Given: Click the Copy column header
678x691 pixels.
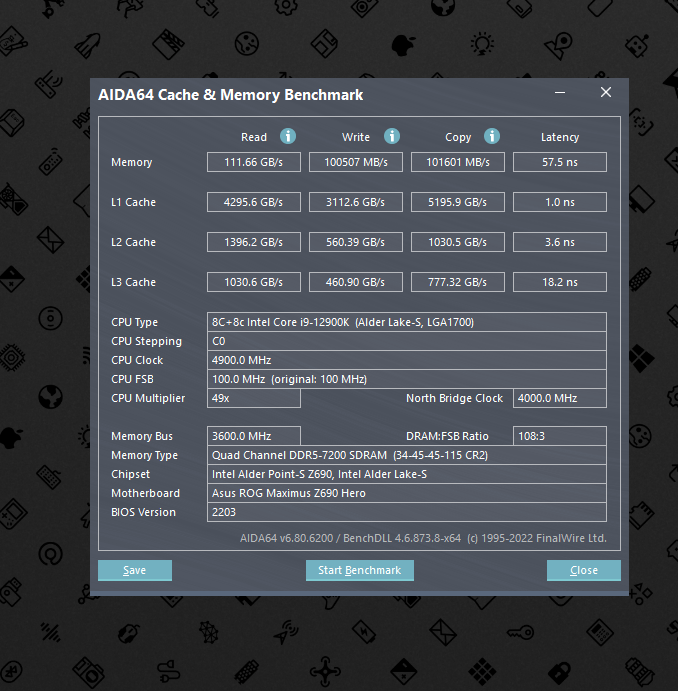Looking at the screenshot, I should [458, 137].
